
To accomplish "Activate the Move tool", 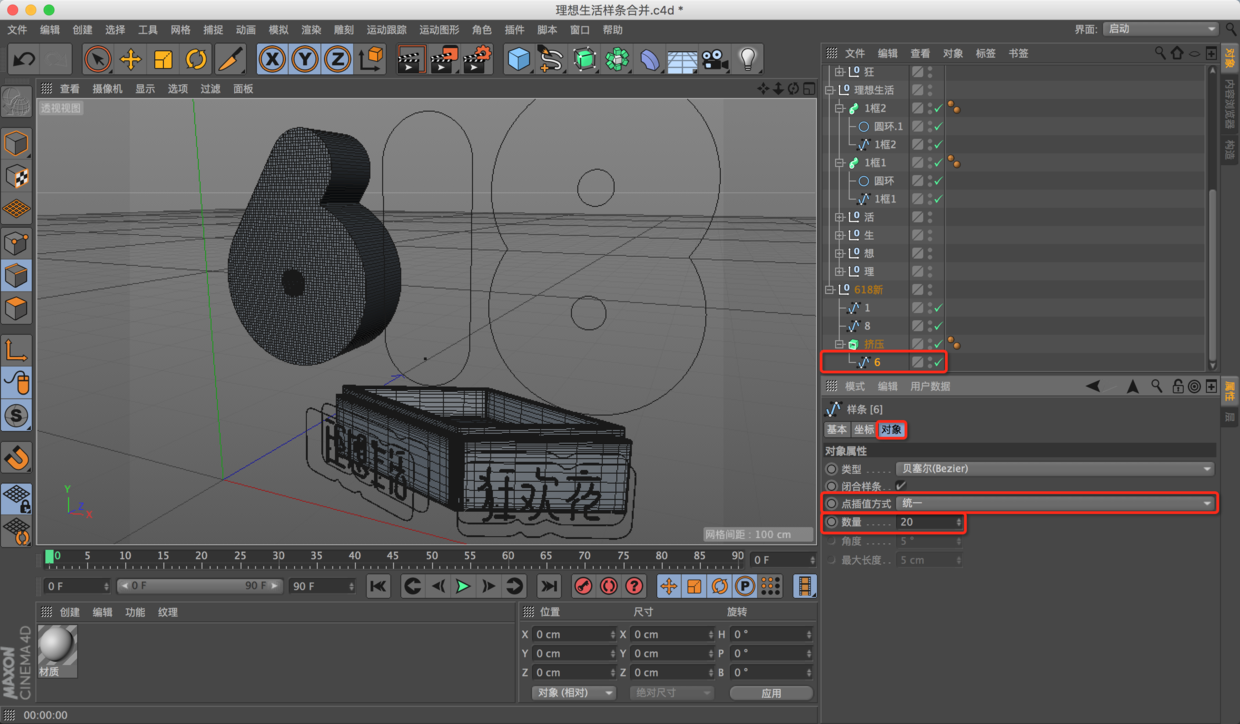I will tap(130, 59).
